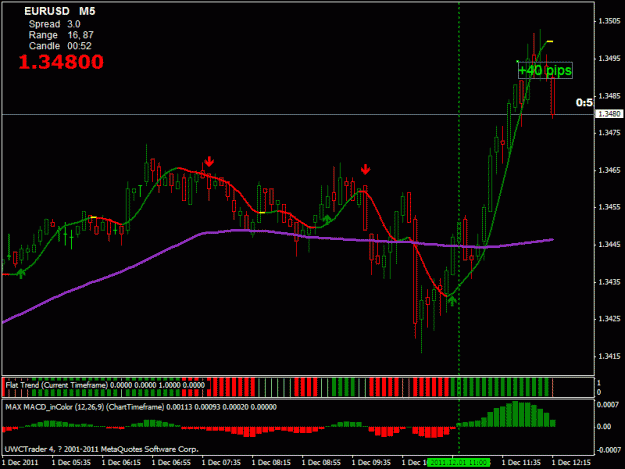Click the 1.3485 price axis value

pyautogui.click(x=609, y=96)
